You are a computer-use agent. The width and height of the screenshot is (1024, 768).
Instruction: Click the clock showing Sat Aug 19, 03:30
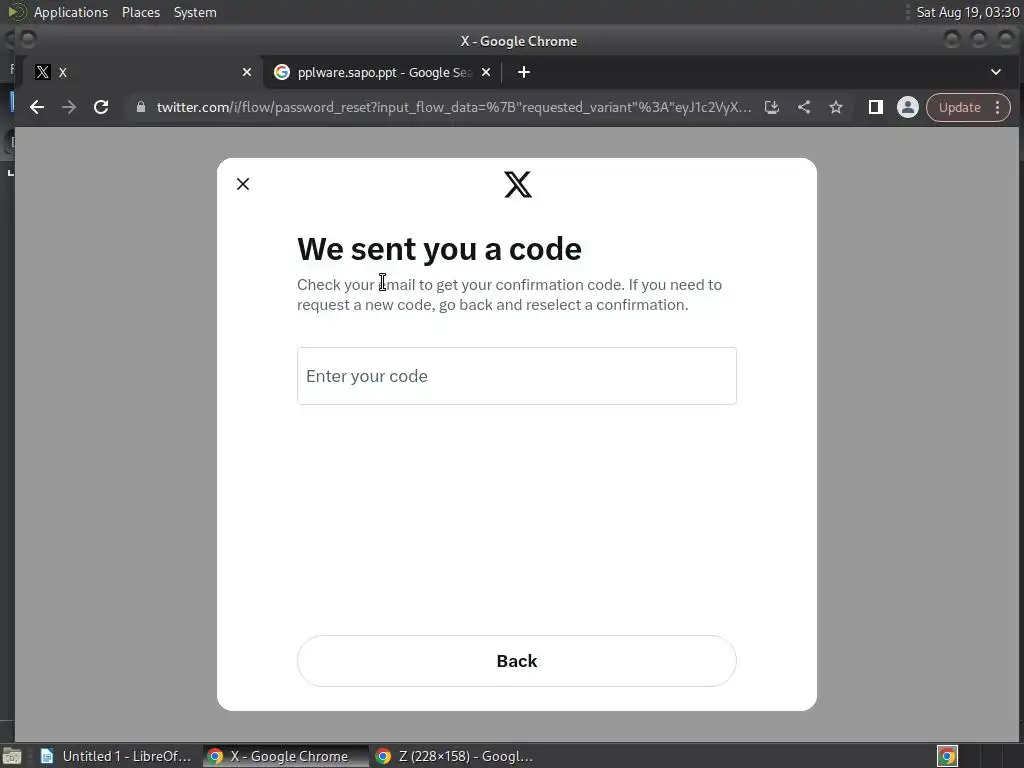tap(967, 12)
